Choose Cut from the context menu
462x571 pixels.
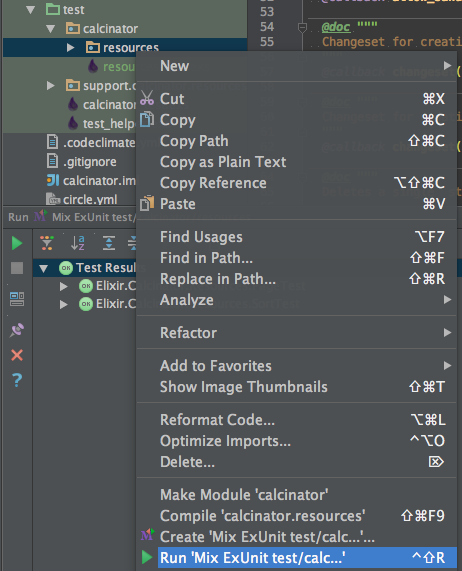pos(296,99)
